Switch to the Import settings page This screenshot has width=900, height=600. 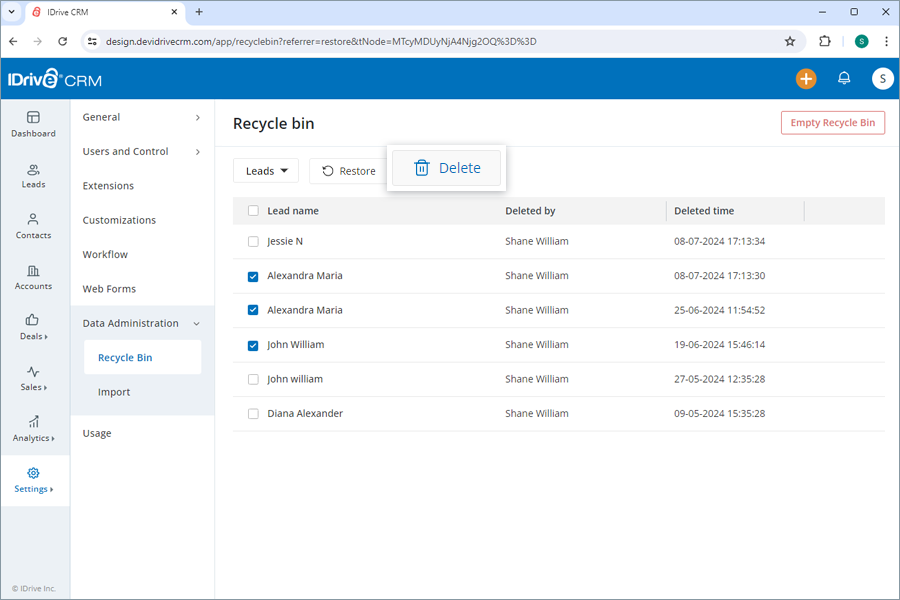click(x=113, y=392)
